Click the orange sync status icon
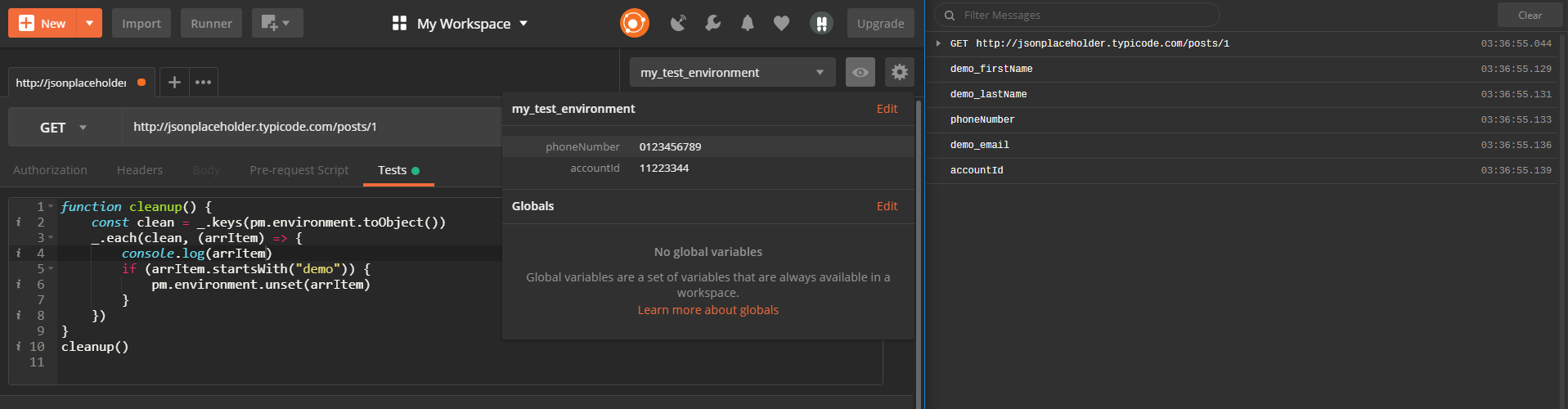 [x=634, y=23]
